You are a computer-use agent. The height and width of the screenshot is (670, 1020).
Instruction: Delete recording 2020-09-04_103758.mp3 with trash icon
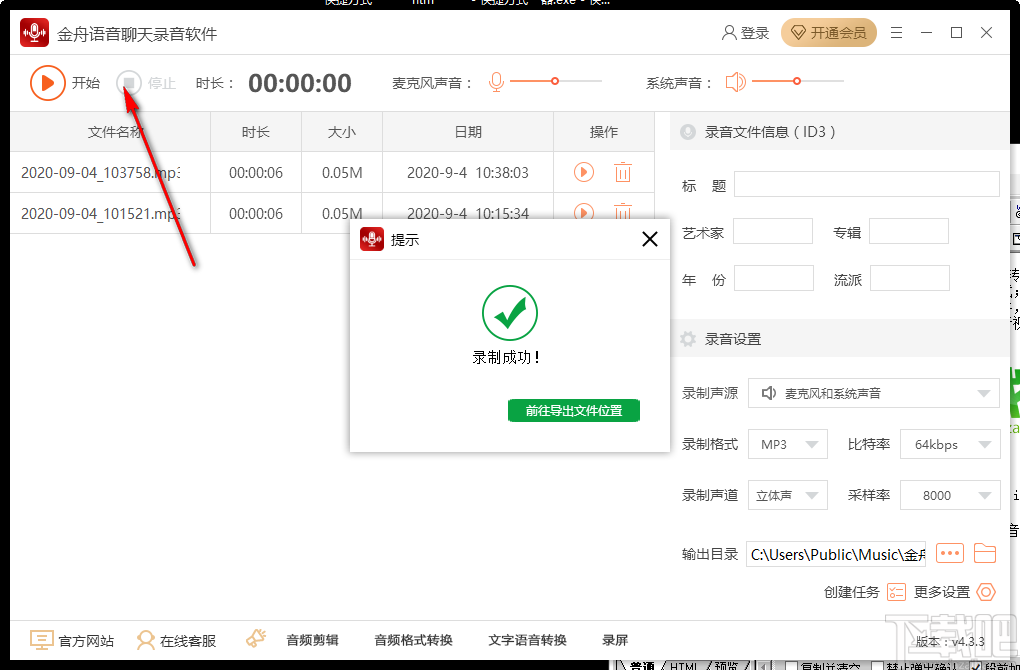(623, 172)
